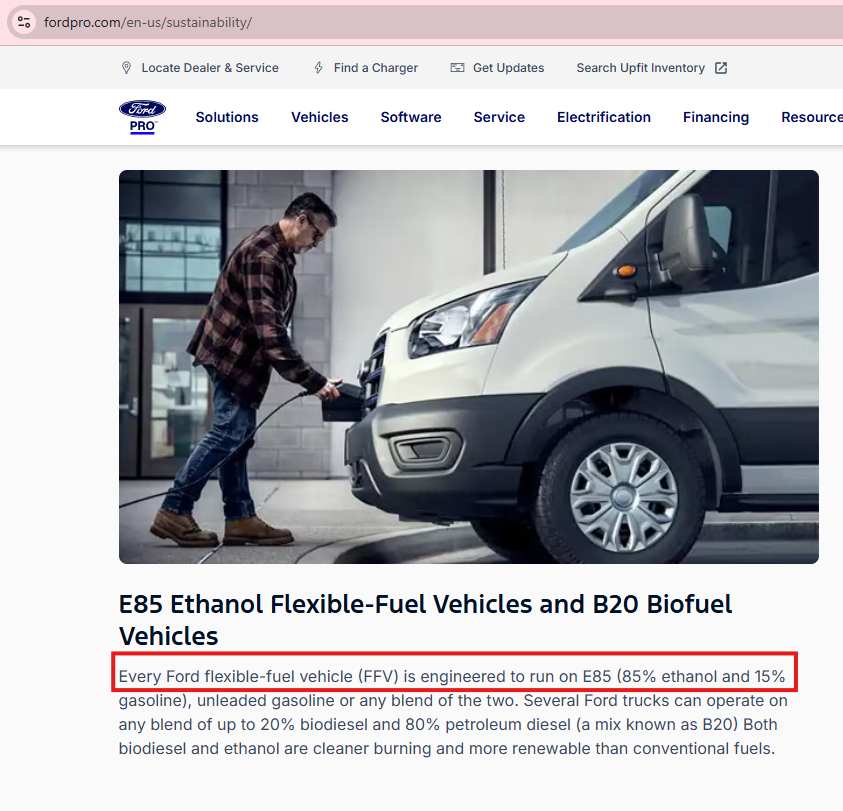Viewport: 843px width, 811px height.
Task: Click the text 'cleaner burning and more renewable'
Action: pyautogui.click(x=452, y=749)
